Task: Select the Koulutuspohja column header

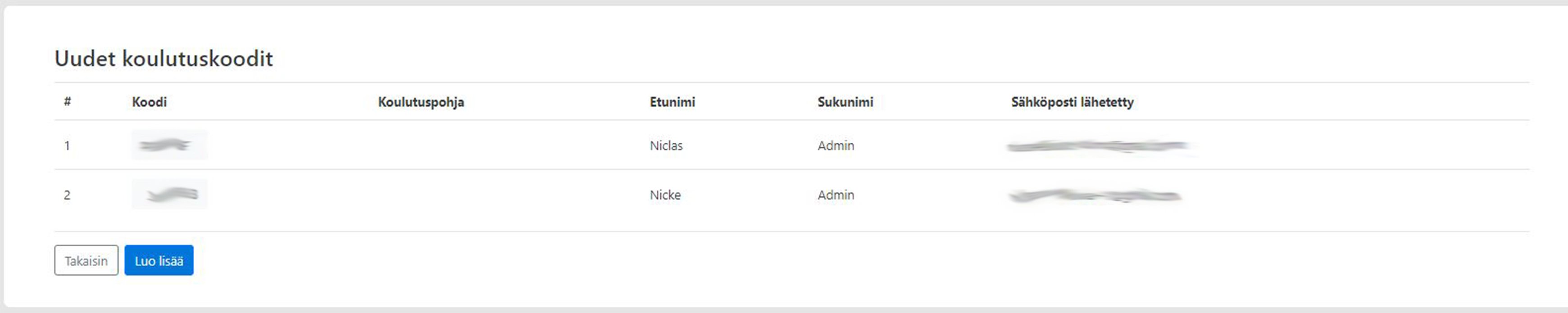Action: pyautogui.click(x=421, y=102)
